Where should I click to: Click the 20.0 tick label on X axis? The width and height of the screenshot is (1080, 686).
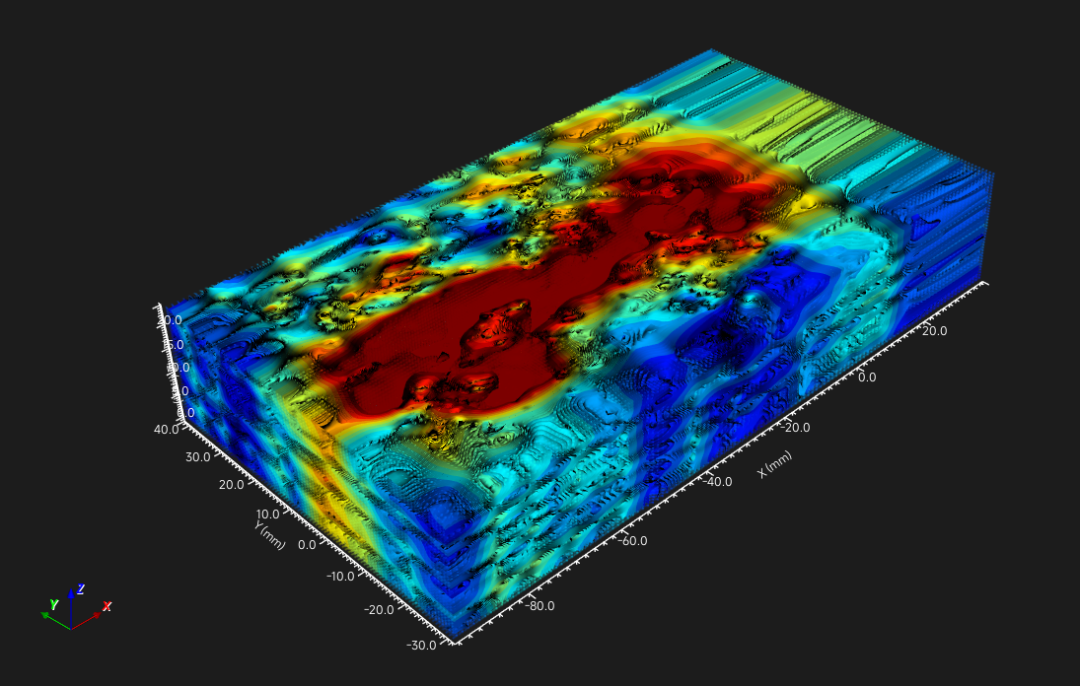tap(934, 331)
